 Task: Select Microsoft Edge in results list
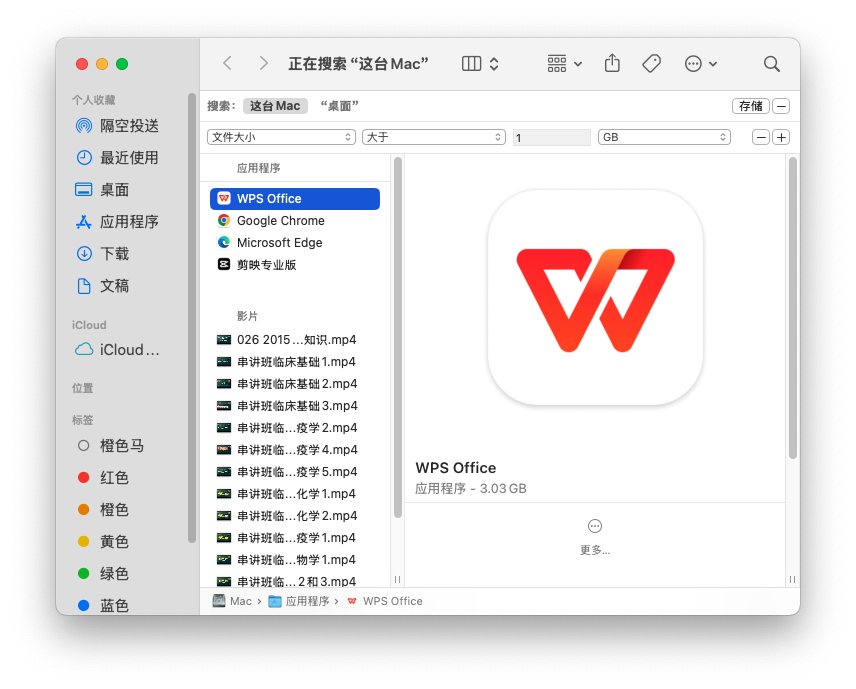(x=295, y=242)
